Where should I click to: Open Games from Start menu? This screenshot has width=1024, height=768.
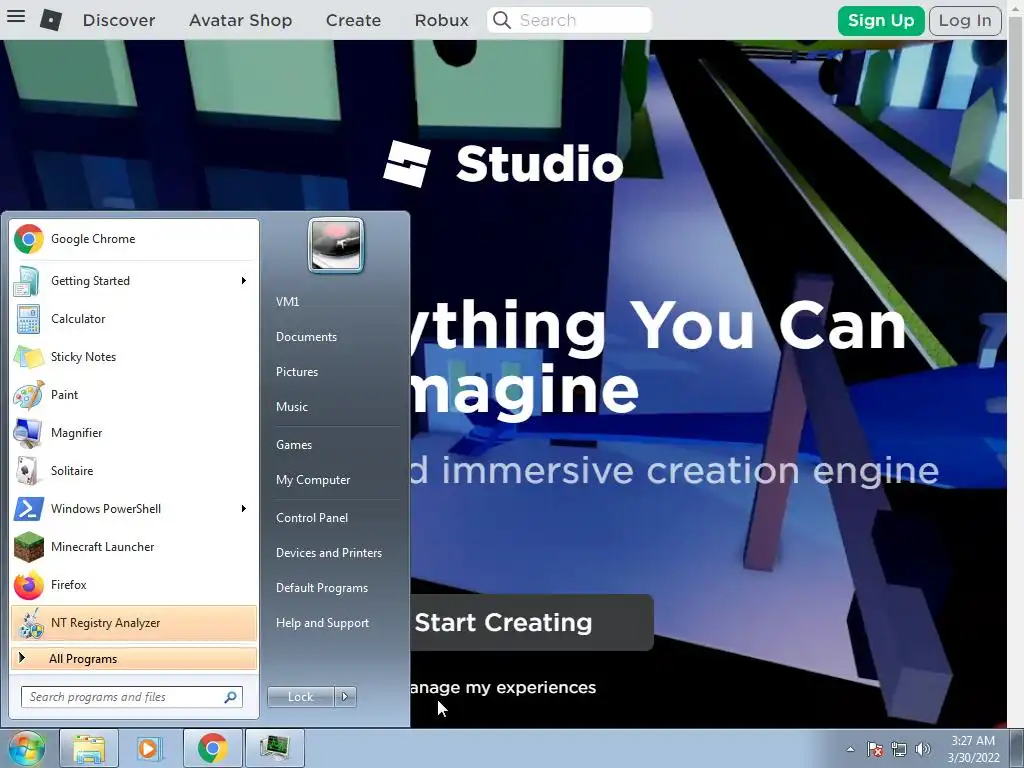[x=294, y=445]
